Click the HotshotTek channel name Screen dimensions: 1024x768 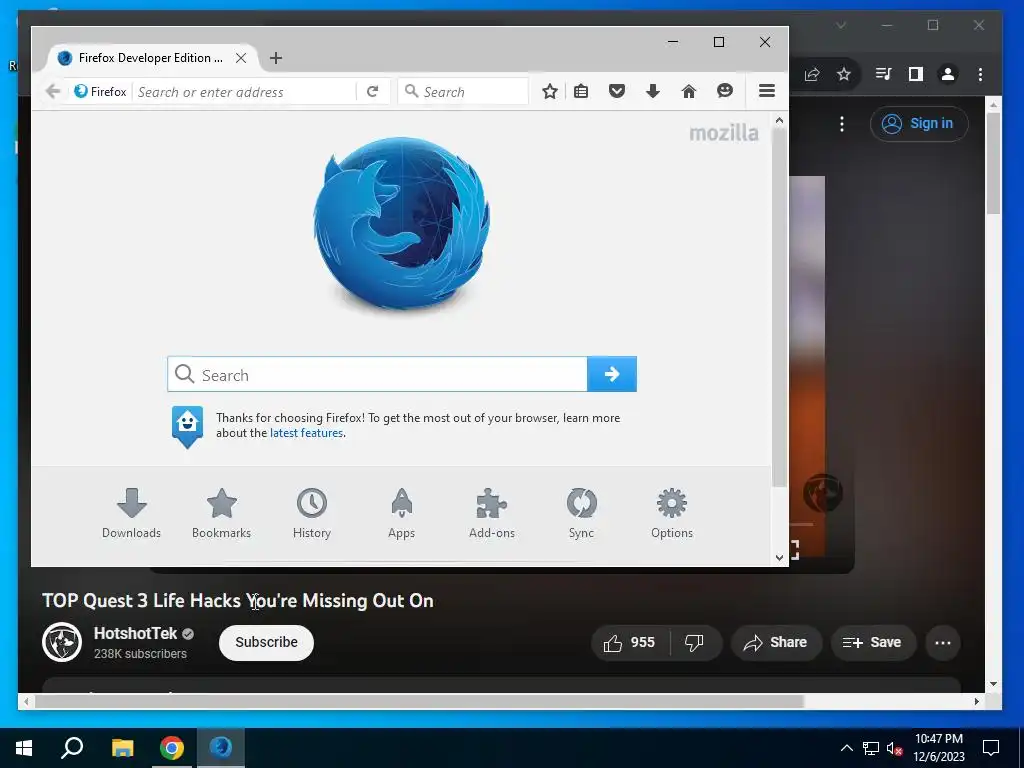pos(135,633)
